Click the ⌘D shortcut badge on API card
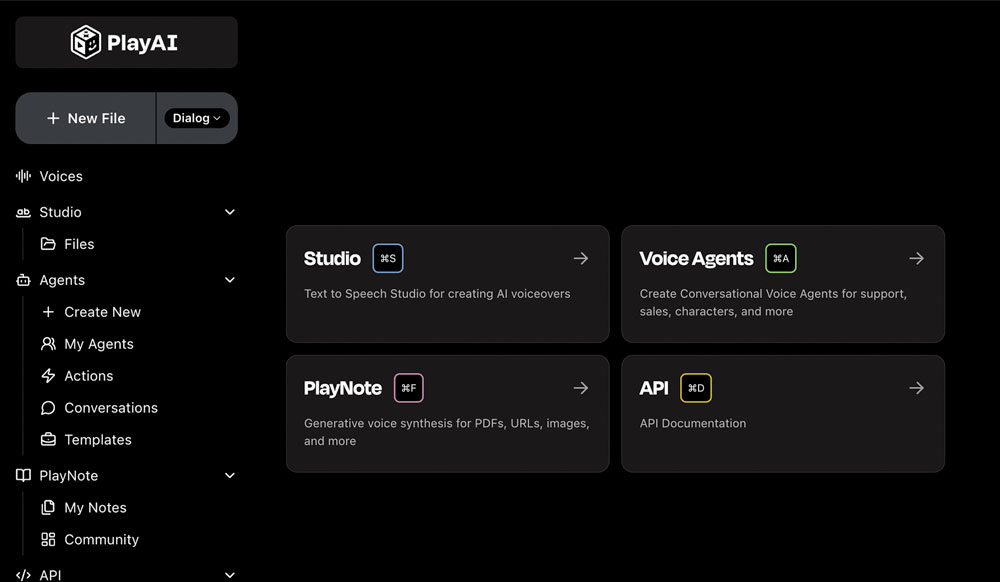 [x=696, y=388]
